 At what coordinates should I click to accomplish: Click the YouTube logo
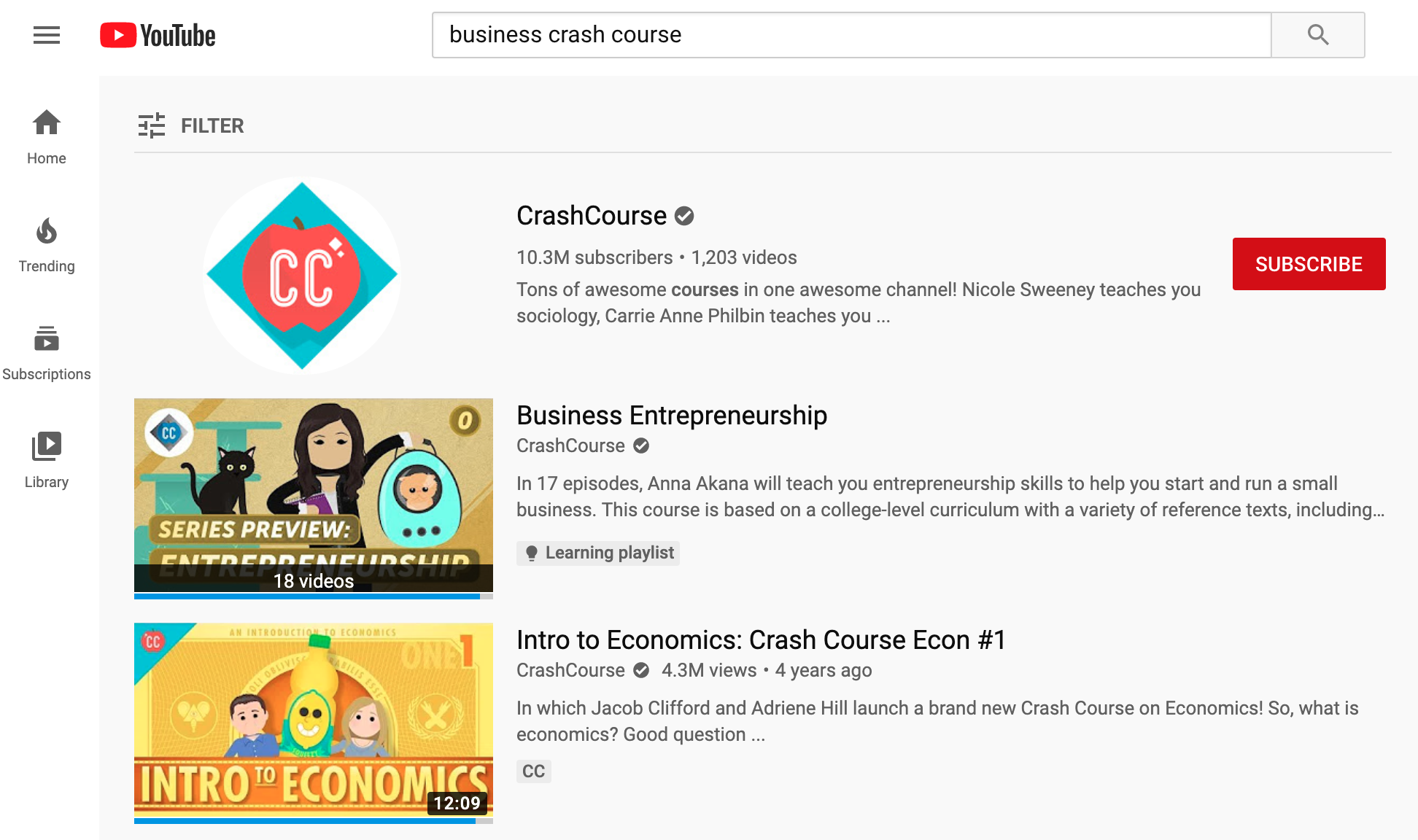[x=158, y=35]
